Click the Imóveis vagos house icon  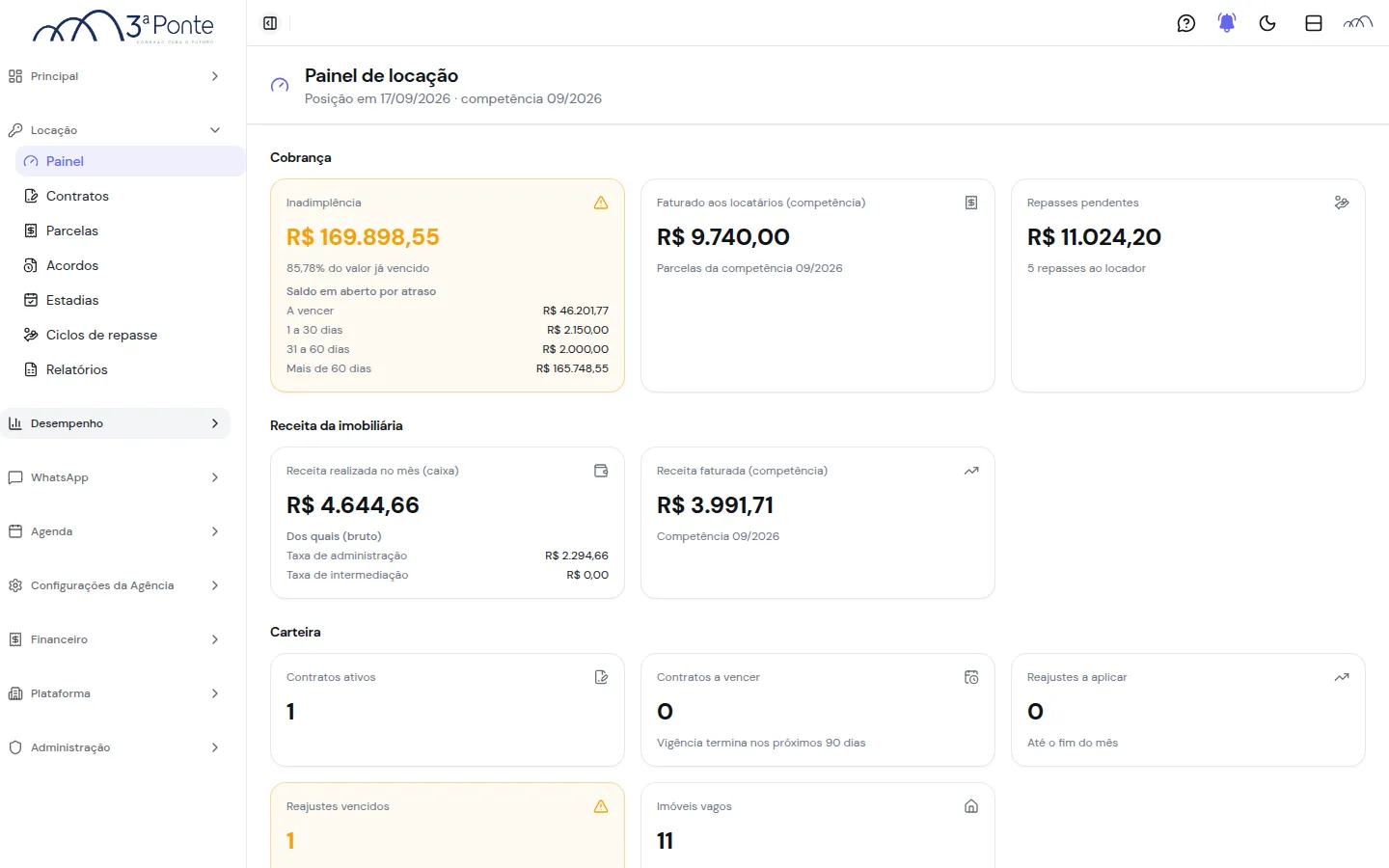[x=971, y=806]
